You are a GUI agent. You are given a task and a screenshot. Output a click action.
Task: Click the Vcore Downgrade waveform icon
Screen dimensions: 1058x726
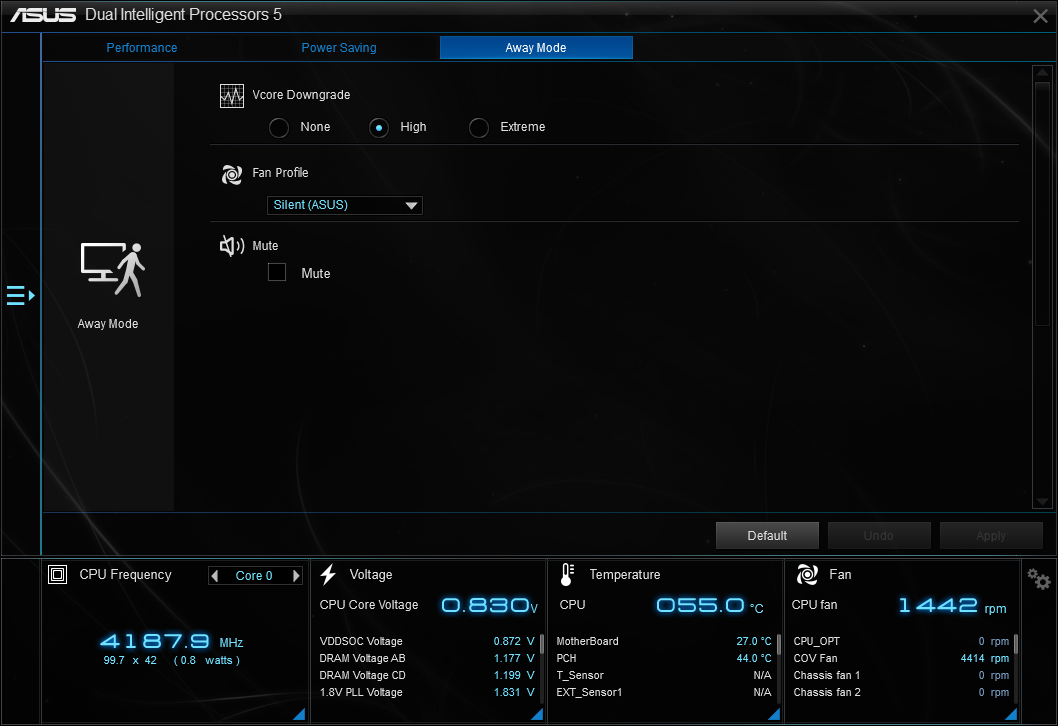pos(231,96)
